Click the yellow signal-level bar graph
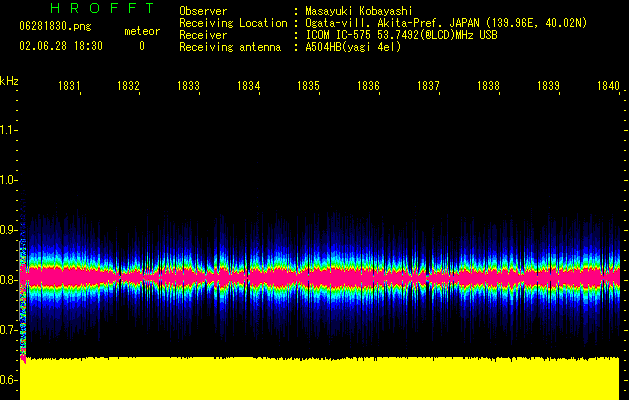The width and height of the screenshot is (629, 400). coord(320,378)
